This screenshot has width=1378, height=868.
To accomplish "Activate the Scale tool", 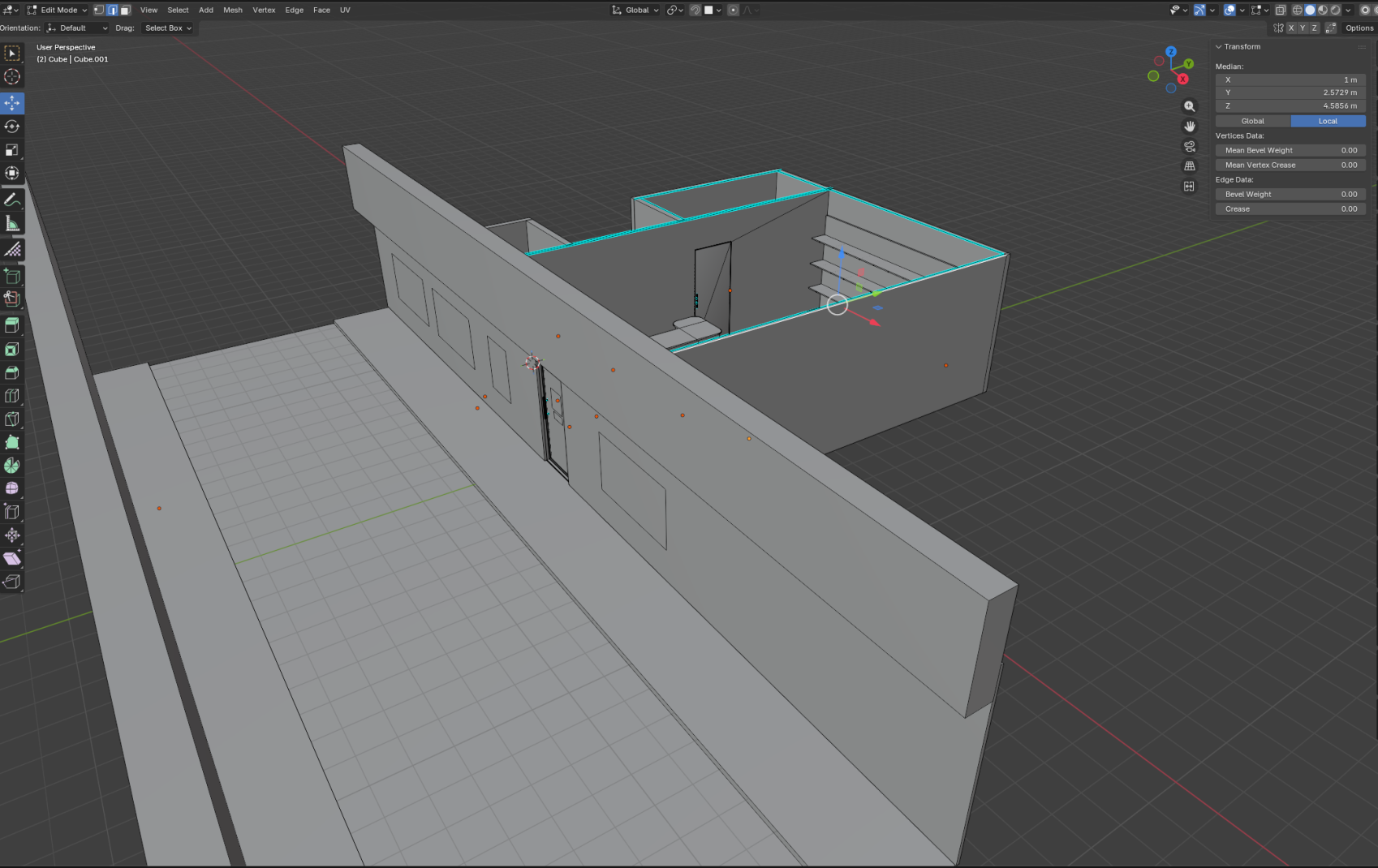I will pos(12,150).
